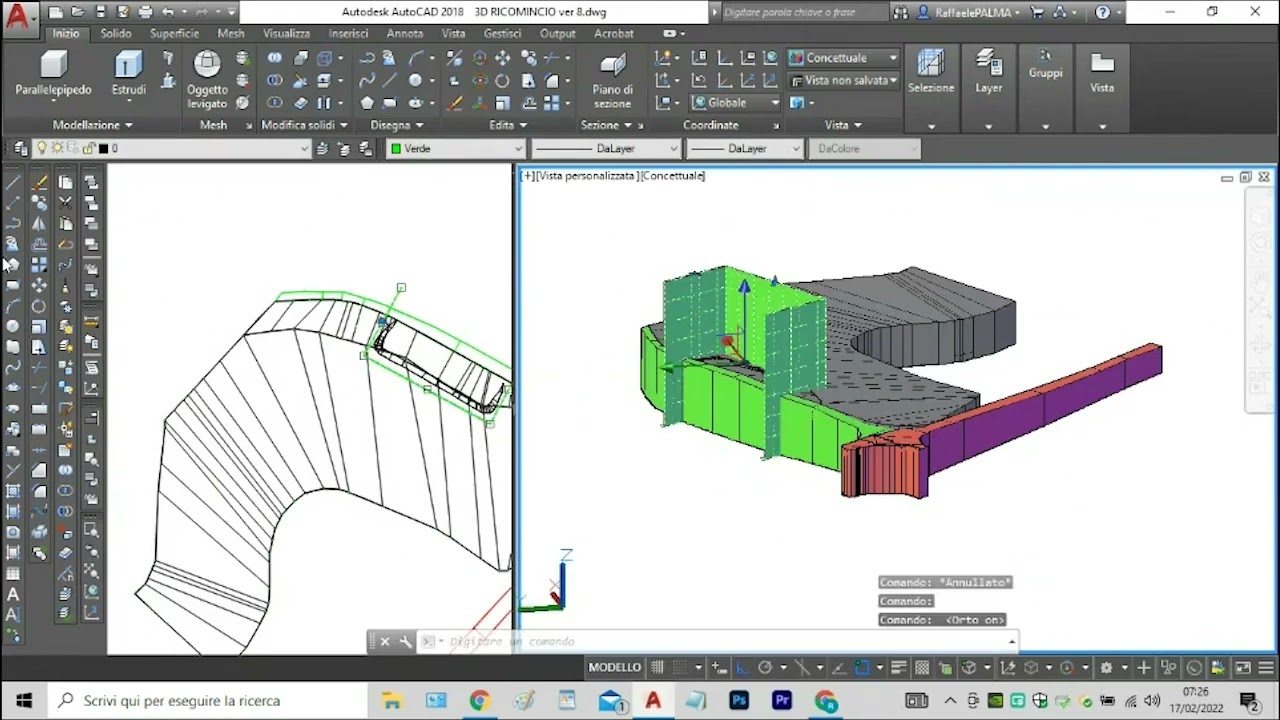Maximize the viewport with restore icon
This screenshot has width=1280, height=720.
tap(1245, 177)
